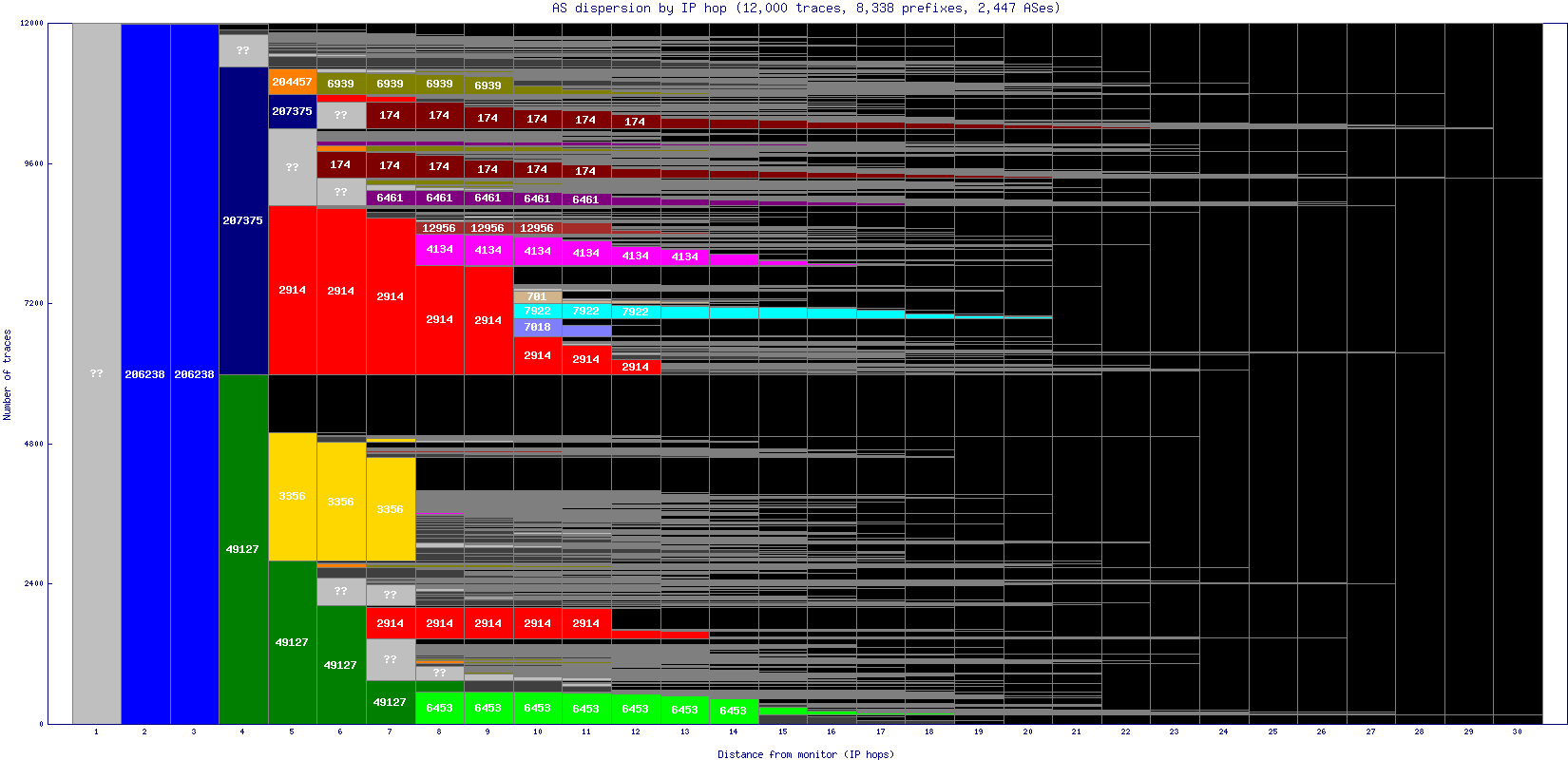Select the grey '??' bar at hop 1
The width and height of the screenshot is (1568, 760).
click(97, 373)
